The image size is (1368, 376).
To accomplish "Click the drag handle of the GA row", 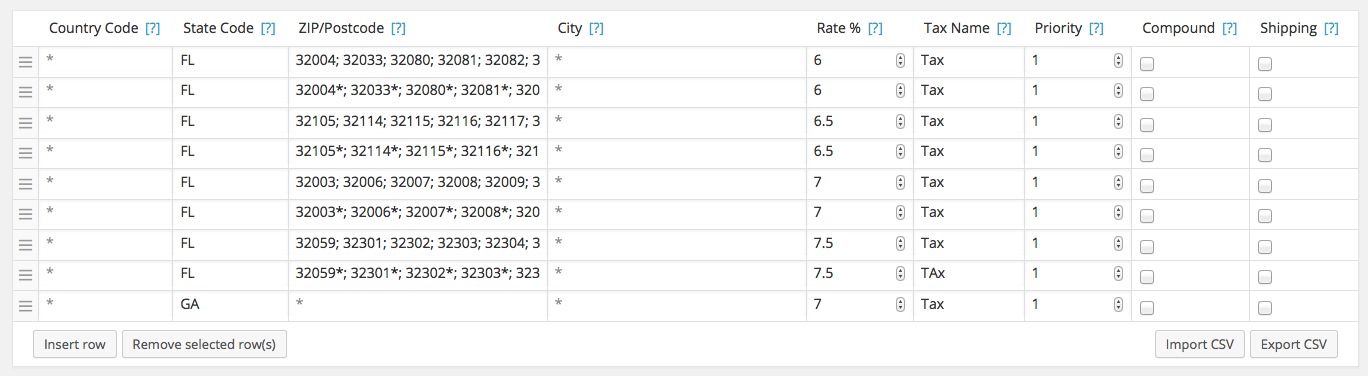I will click(x=26, y=306).
